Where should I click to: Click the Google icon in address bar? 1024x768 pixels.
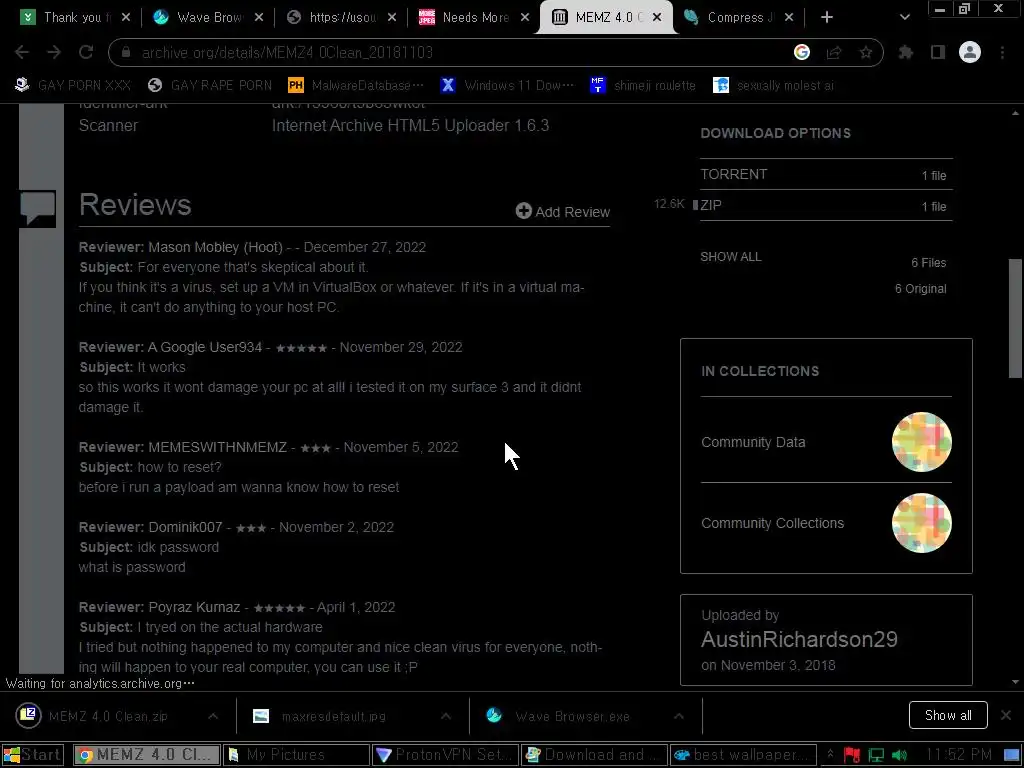click(802, 52)
